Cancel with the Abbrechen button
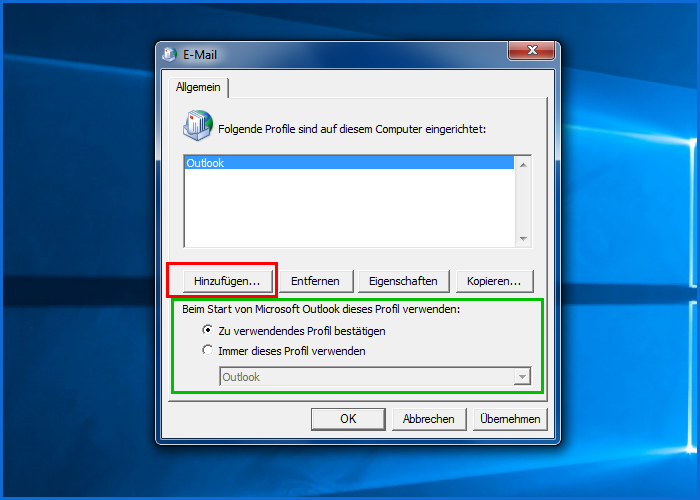 tap(429, 419)
